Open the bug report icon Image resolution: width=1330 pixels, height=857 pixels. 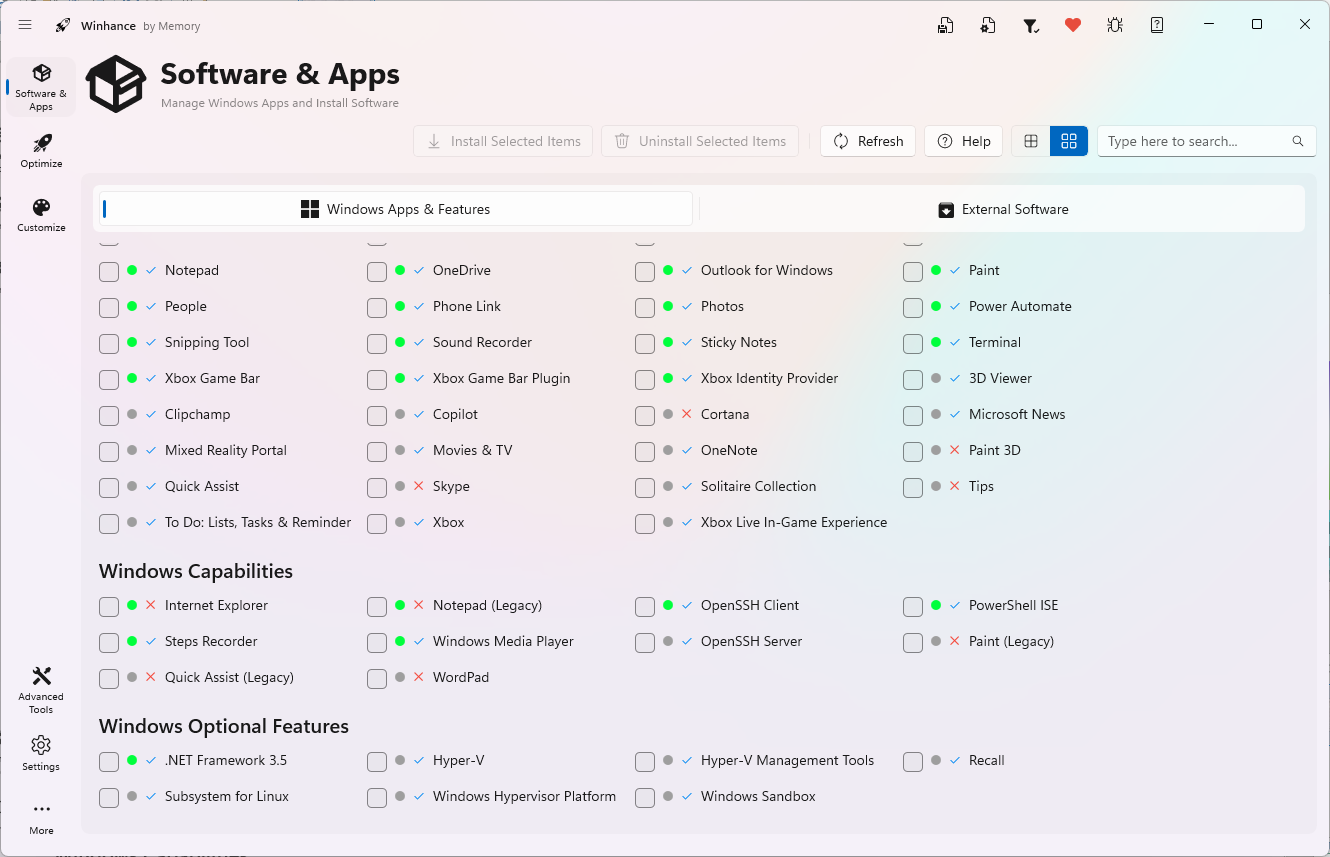point(1115,25)
